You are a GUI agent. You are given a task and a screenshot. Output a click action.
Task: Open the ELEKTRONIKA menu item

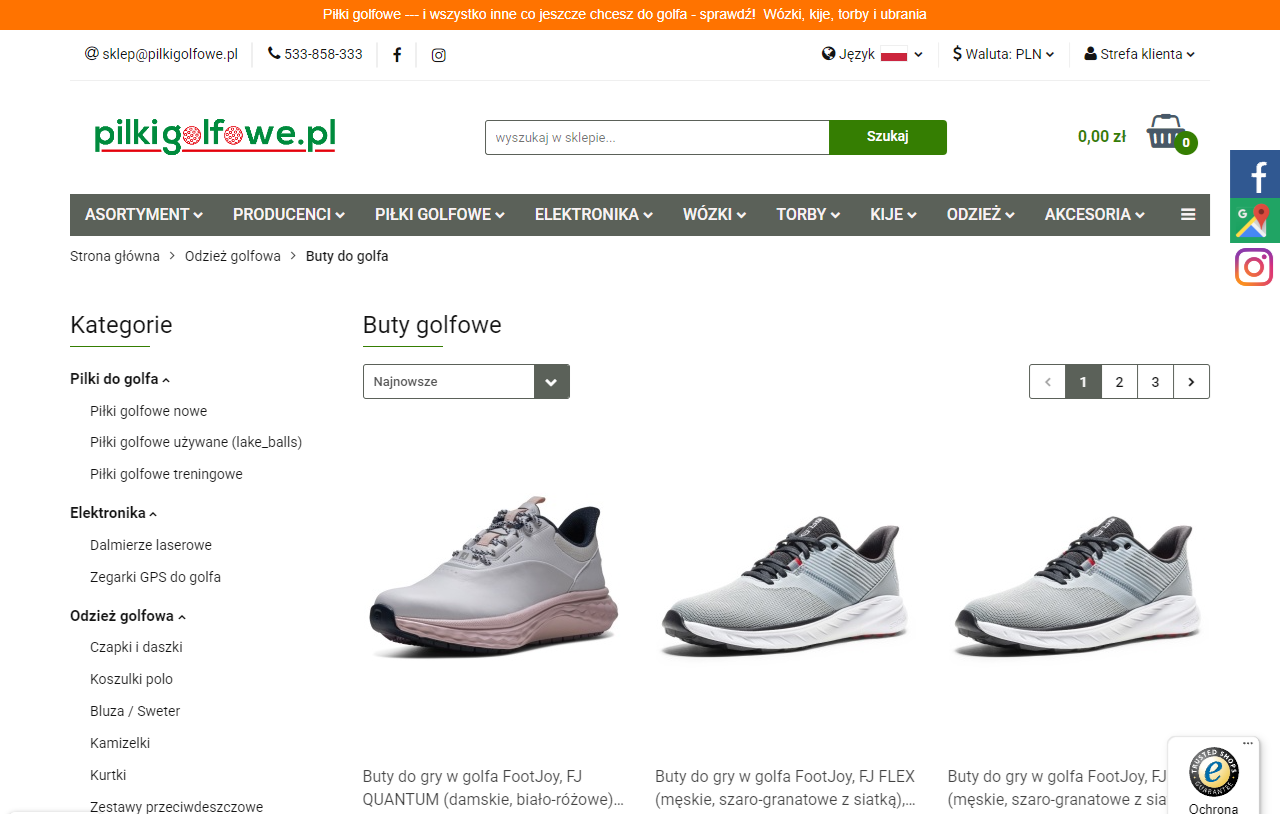pos(593,214)
